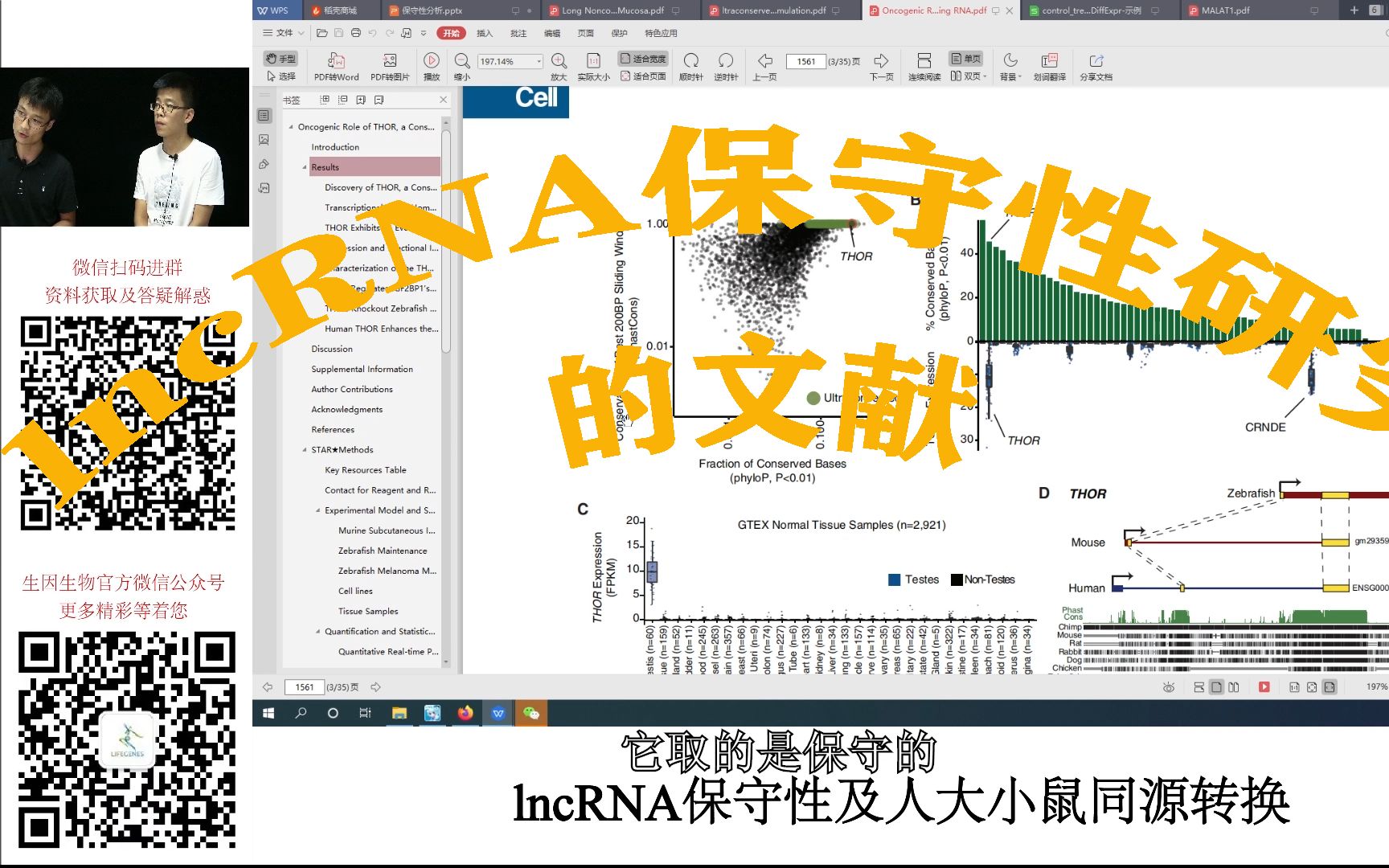Screen dimensions: 1389x868
Task: Jump to the Introduction bookmark
Action: (335, 147)
